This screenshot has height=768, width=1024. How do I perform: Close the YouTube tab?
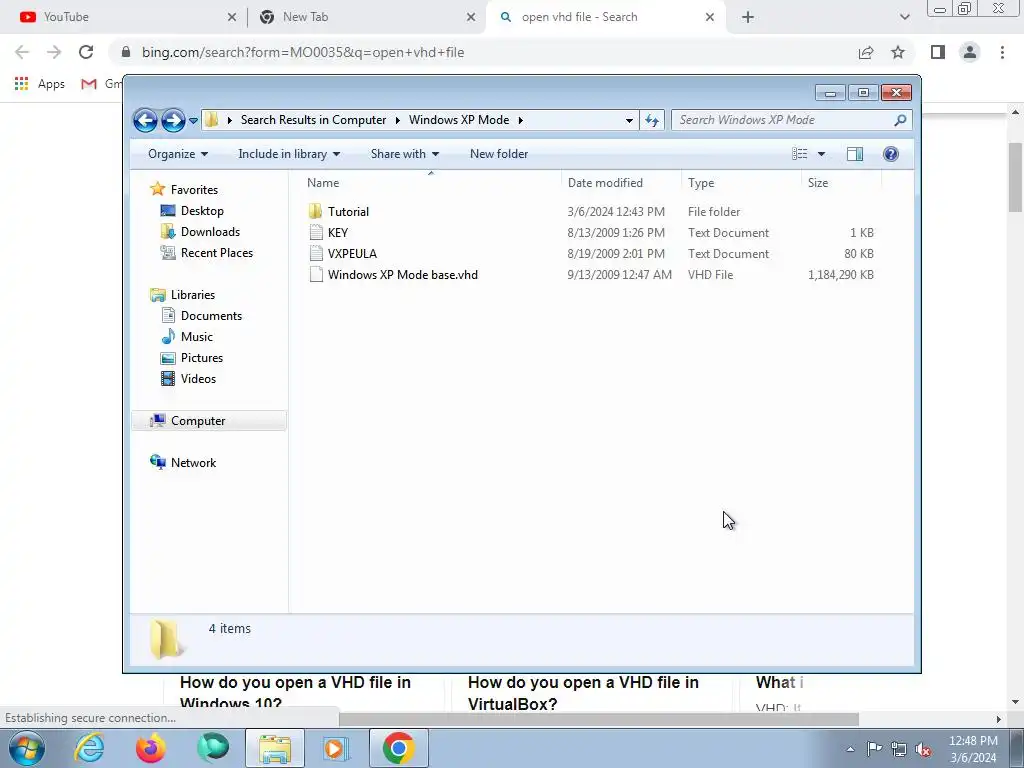(232, 17)
